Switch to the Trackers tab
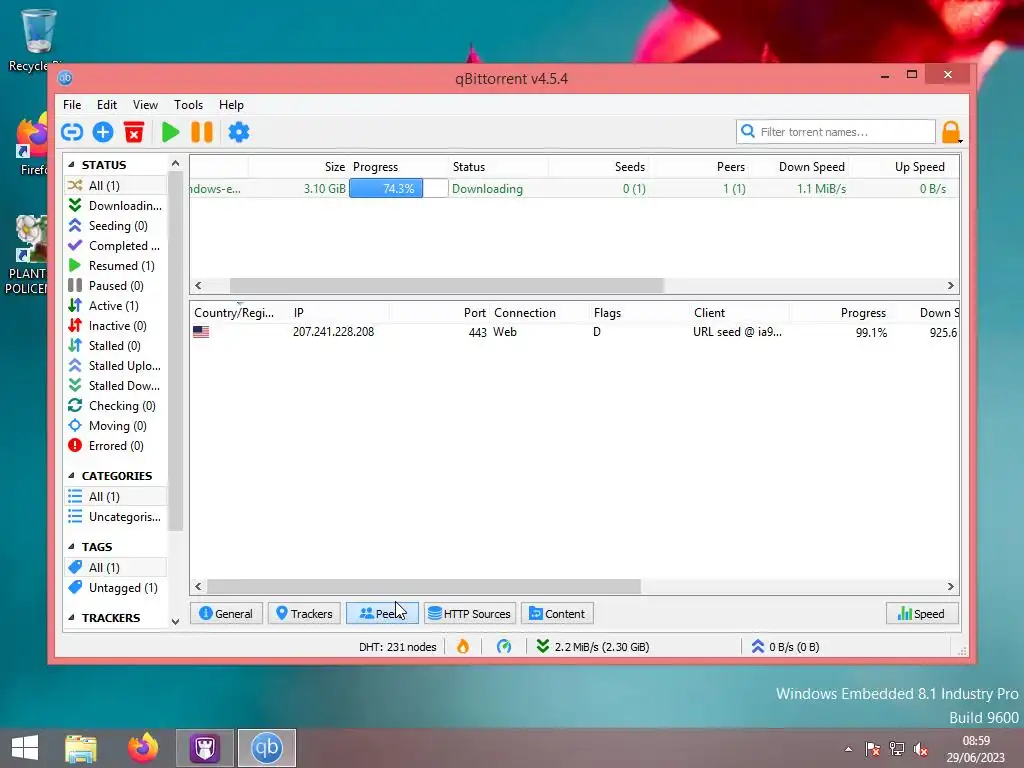This screenshot has width=1024, height=768. (304, 613)
